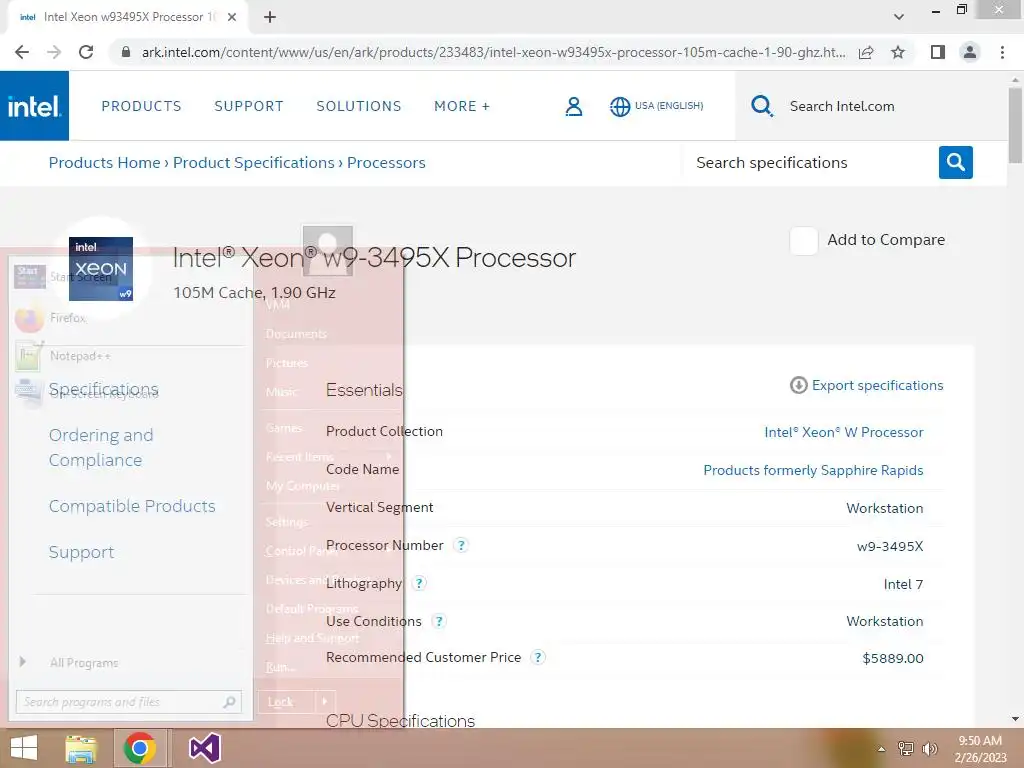Close the Intel Xeon tab
1024x768 pixels.
coord(232,17)
